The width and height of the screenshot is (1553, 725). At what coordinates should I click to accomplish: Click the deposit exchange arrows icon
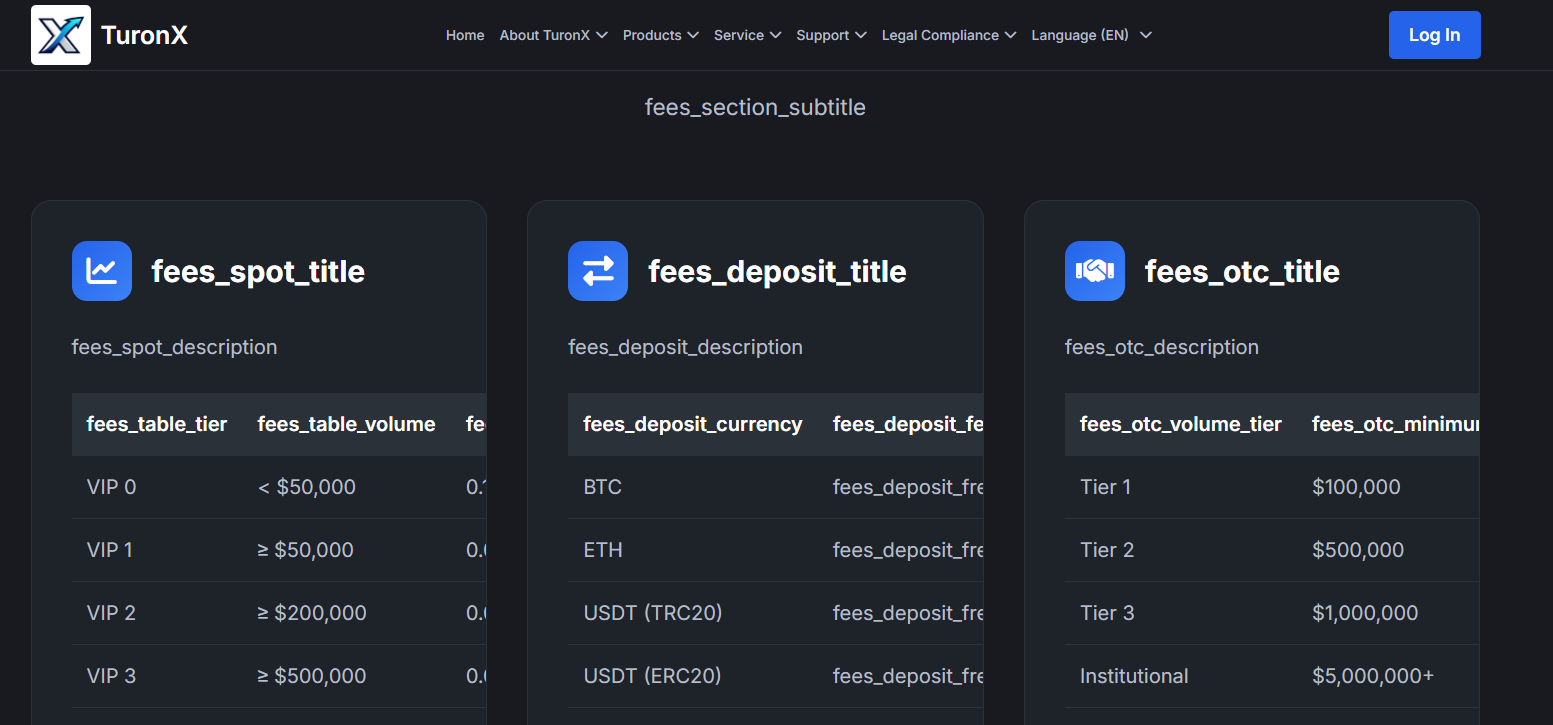click(x=598, y=271)
